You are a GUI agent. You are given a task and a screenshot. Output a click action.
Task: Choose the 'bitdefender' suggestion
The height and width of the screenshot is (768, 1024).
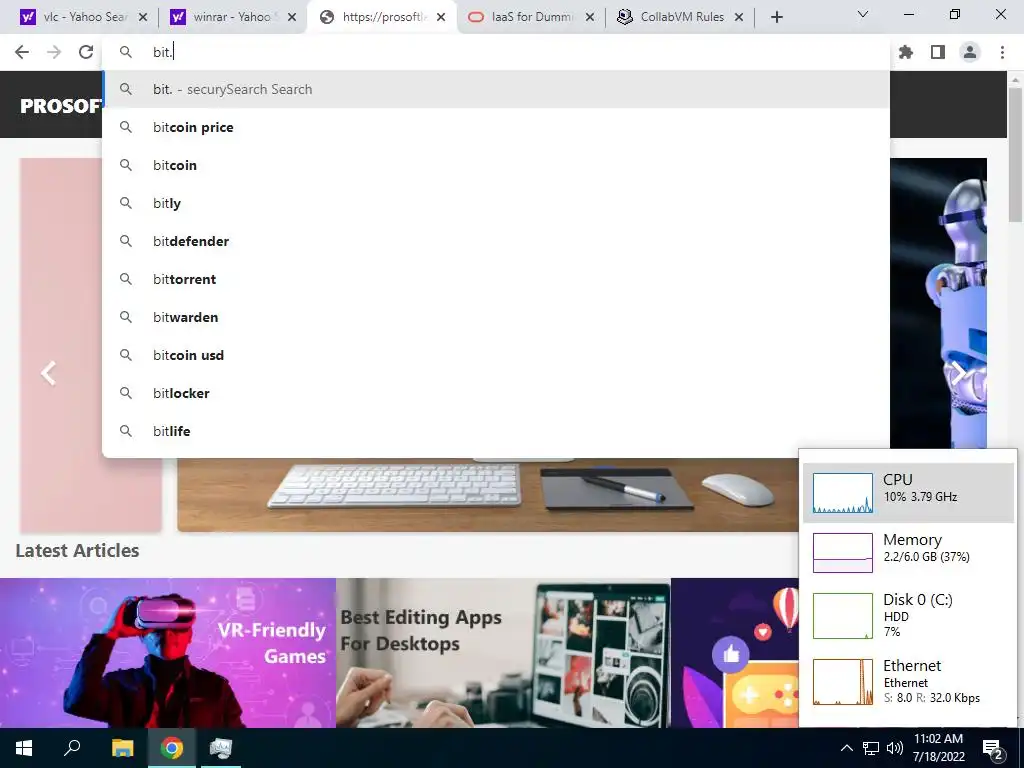pos(496,241)
